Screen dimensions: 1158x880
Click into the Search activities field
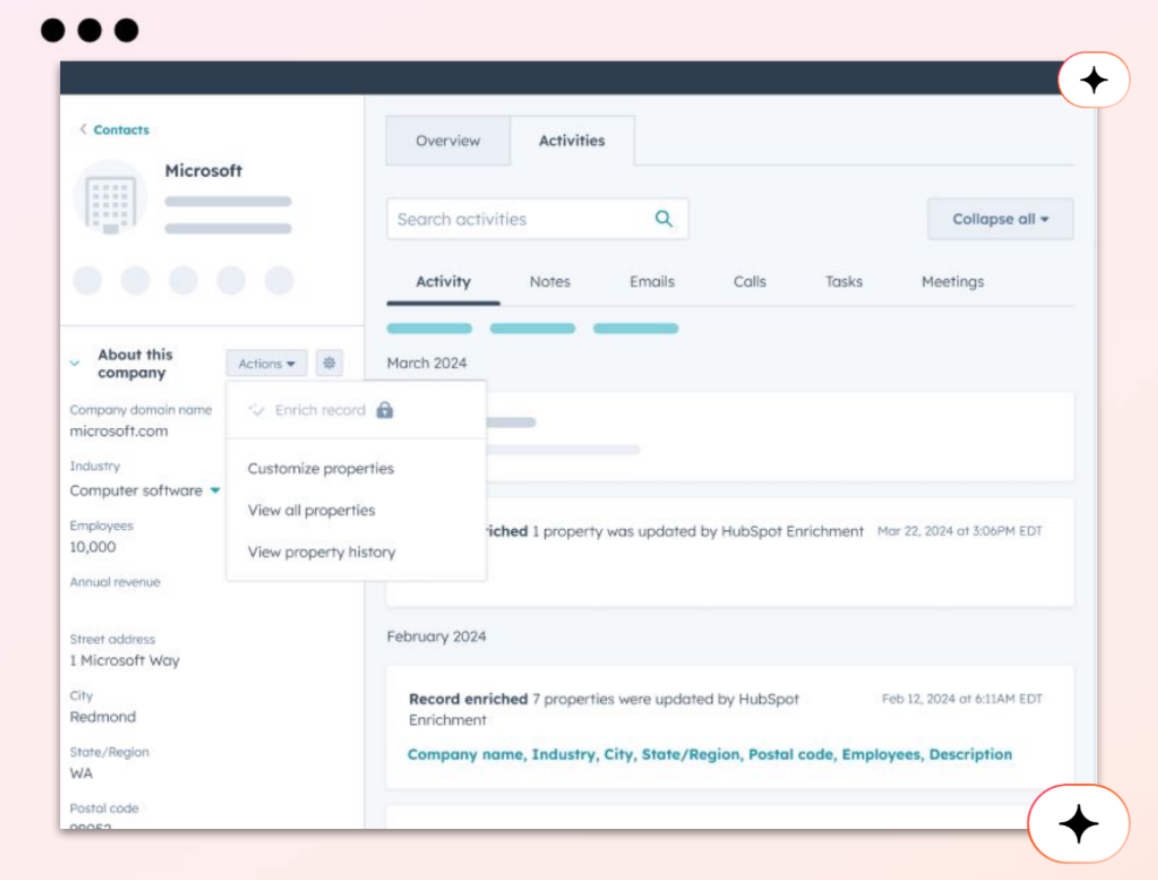coord(515,219)
